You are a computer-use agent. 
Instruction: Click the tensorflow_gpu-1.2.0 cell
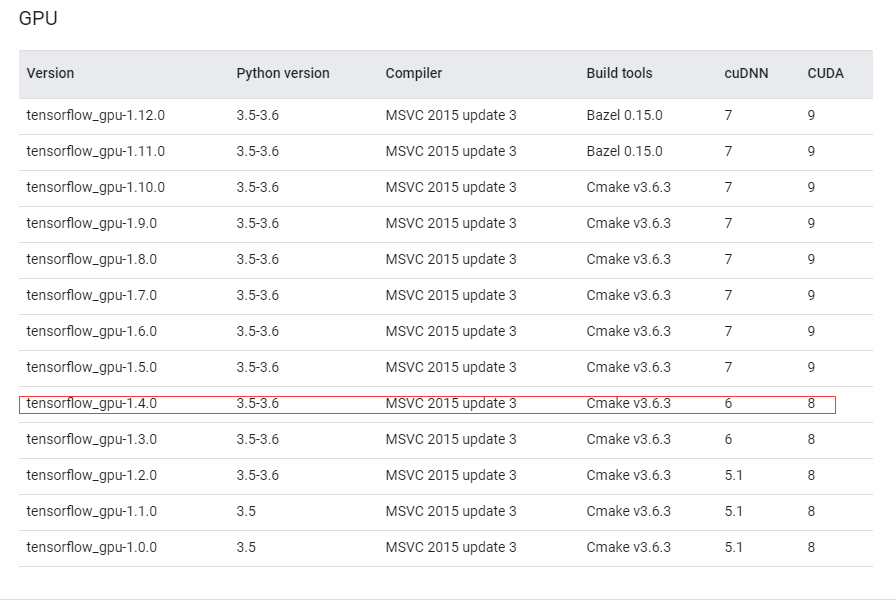(x=91, y=476)
